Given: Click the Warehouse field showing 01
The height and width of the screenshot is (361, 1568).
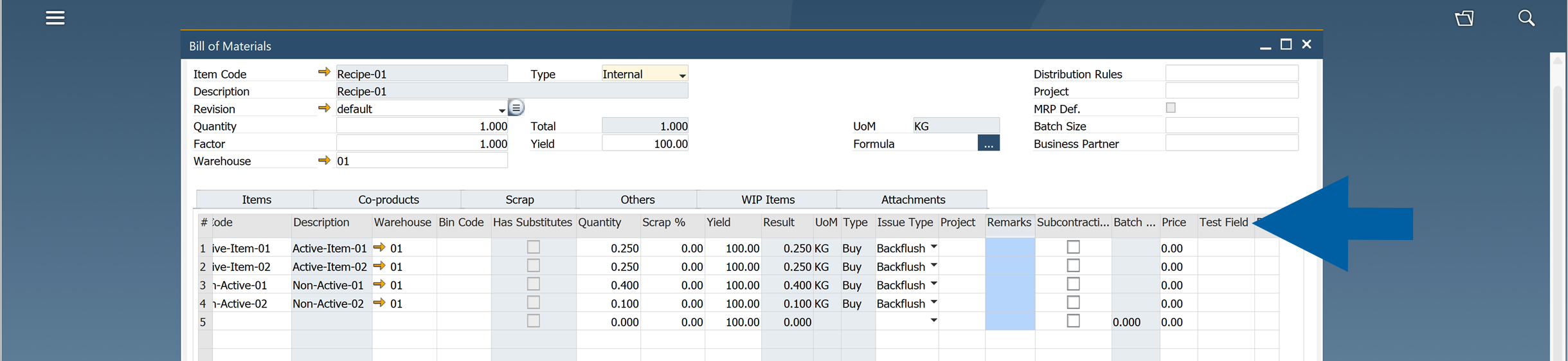Looking at the screenshot, I should point(422,160).
